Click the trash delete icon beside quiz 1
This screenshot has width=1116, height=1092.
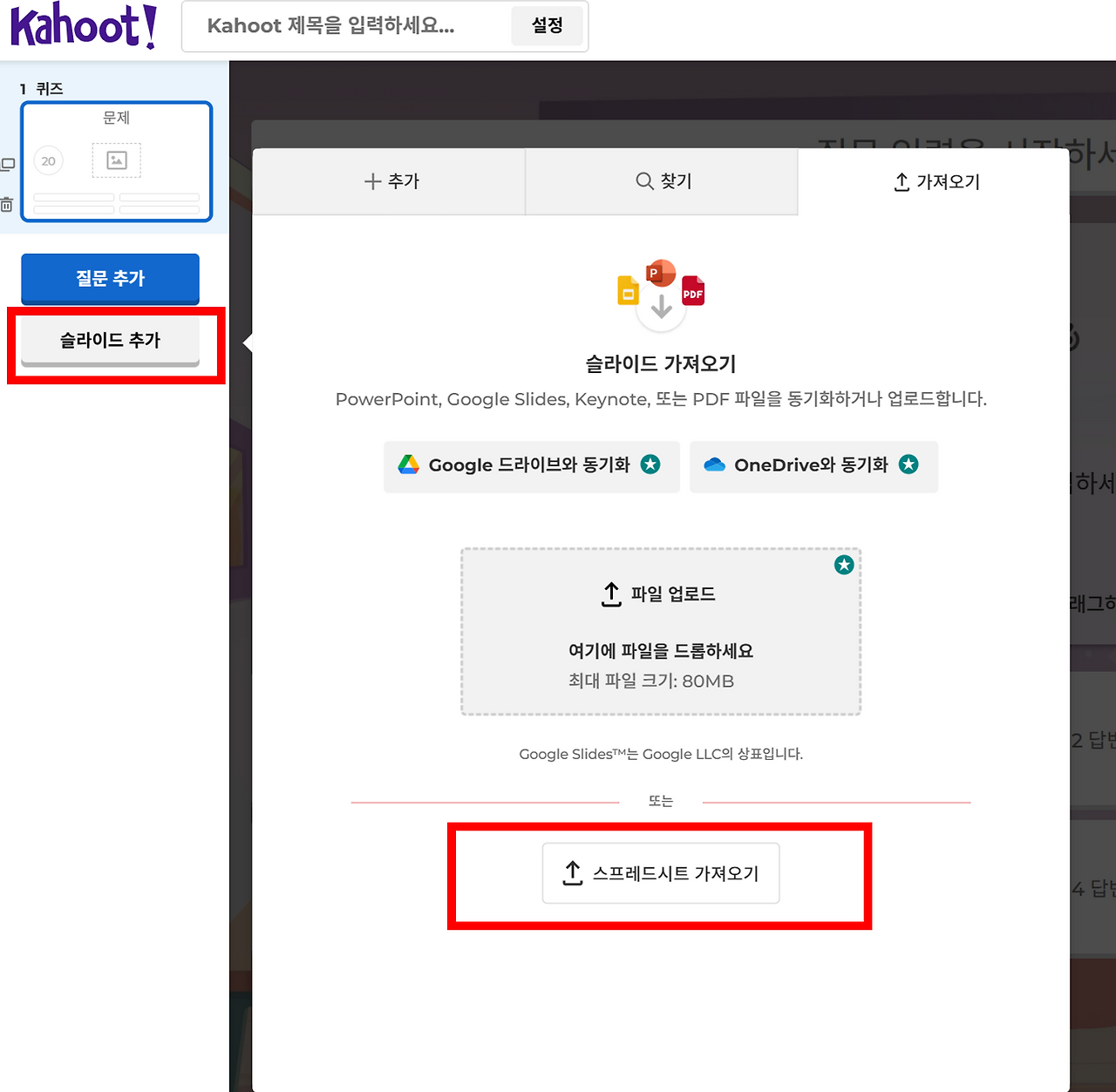pos(7,205)
